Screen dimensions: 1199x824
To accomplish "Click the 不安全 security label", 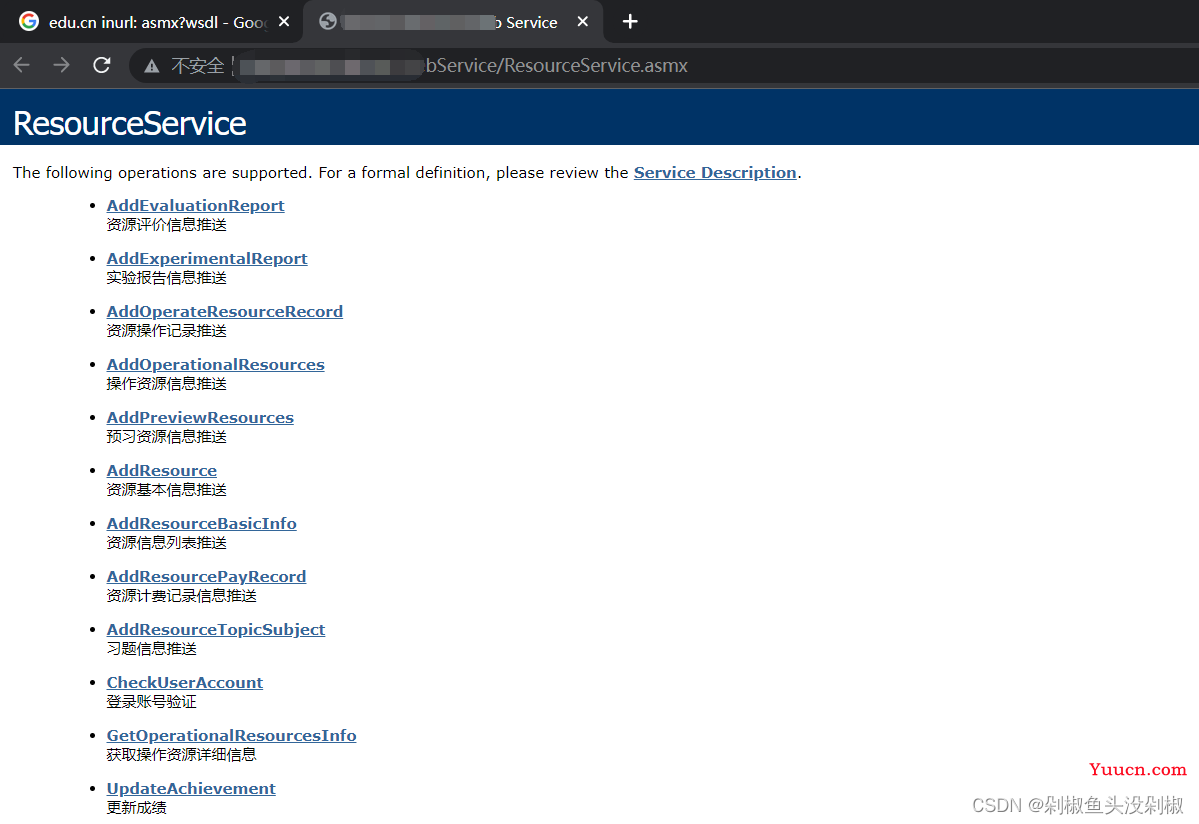I will (x=197, y=67).
